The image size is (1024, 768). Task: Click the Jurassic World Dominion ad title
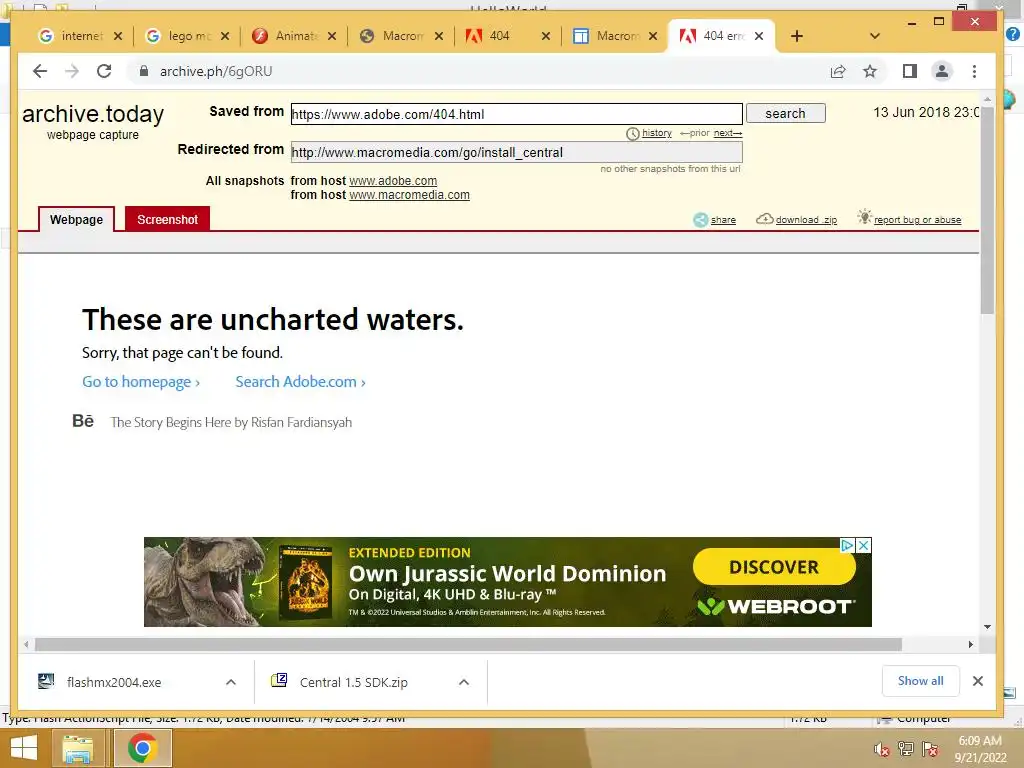[x=507, y=573]
